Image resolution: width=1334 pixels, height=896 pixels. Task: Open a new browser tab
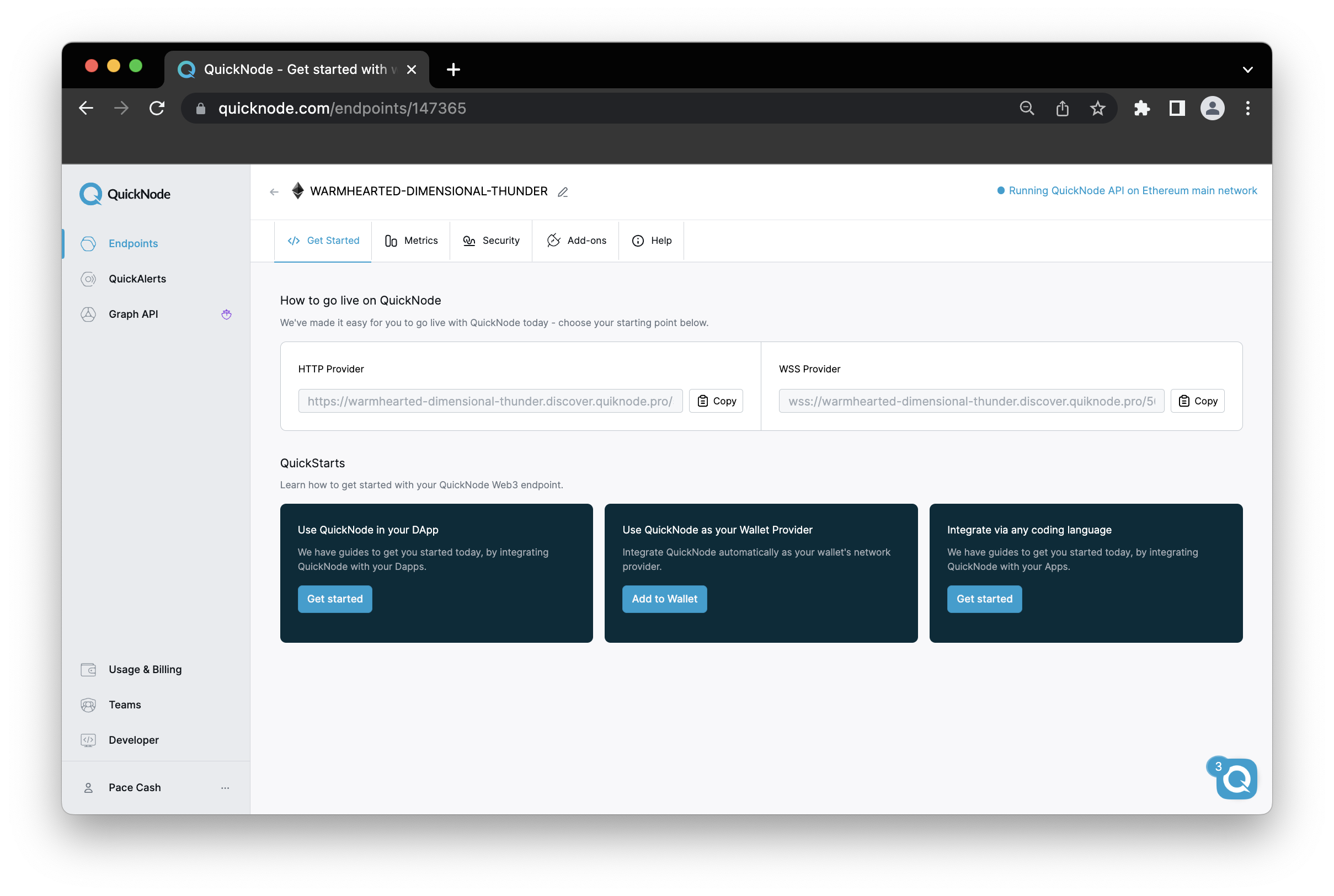[453, 69]
